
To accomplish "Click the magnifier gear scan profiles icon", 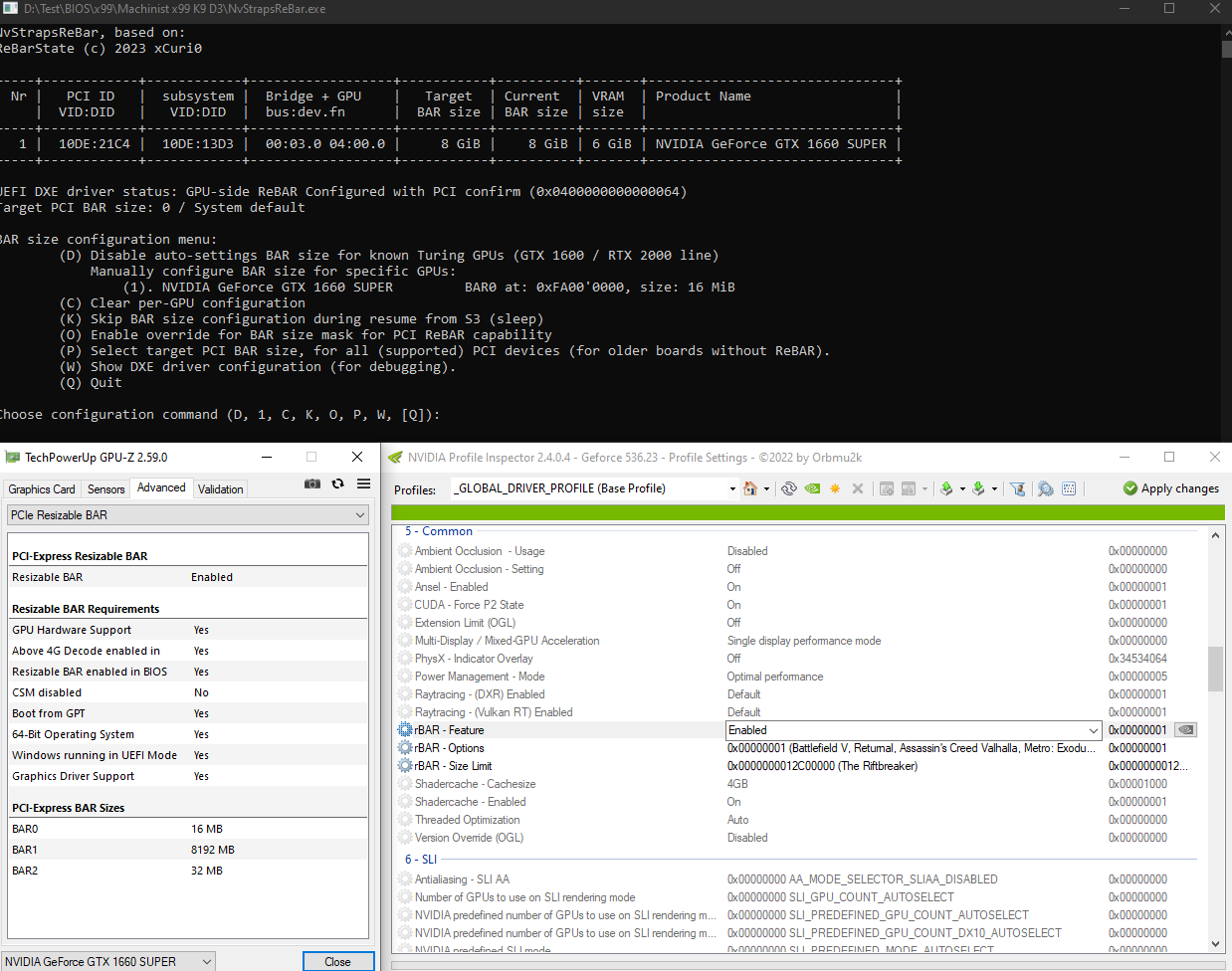I will point(1045,488).
